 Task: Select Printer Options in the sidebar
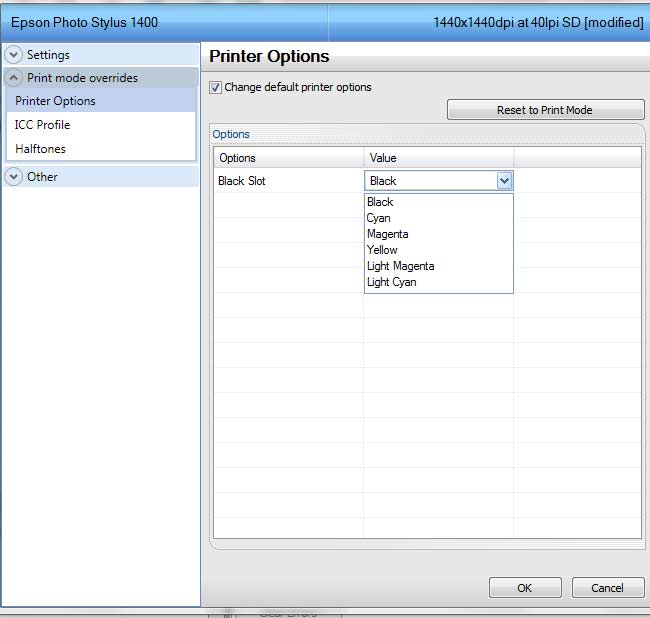[x=56, y=101]
